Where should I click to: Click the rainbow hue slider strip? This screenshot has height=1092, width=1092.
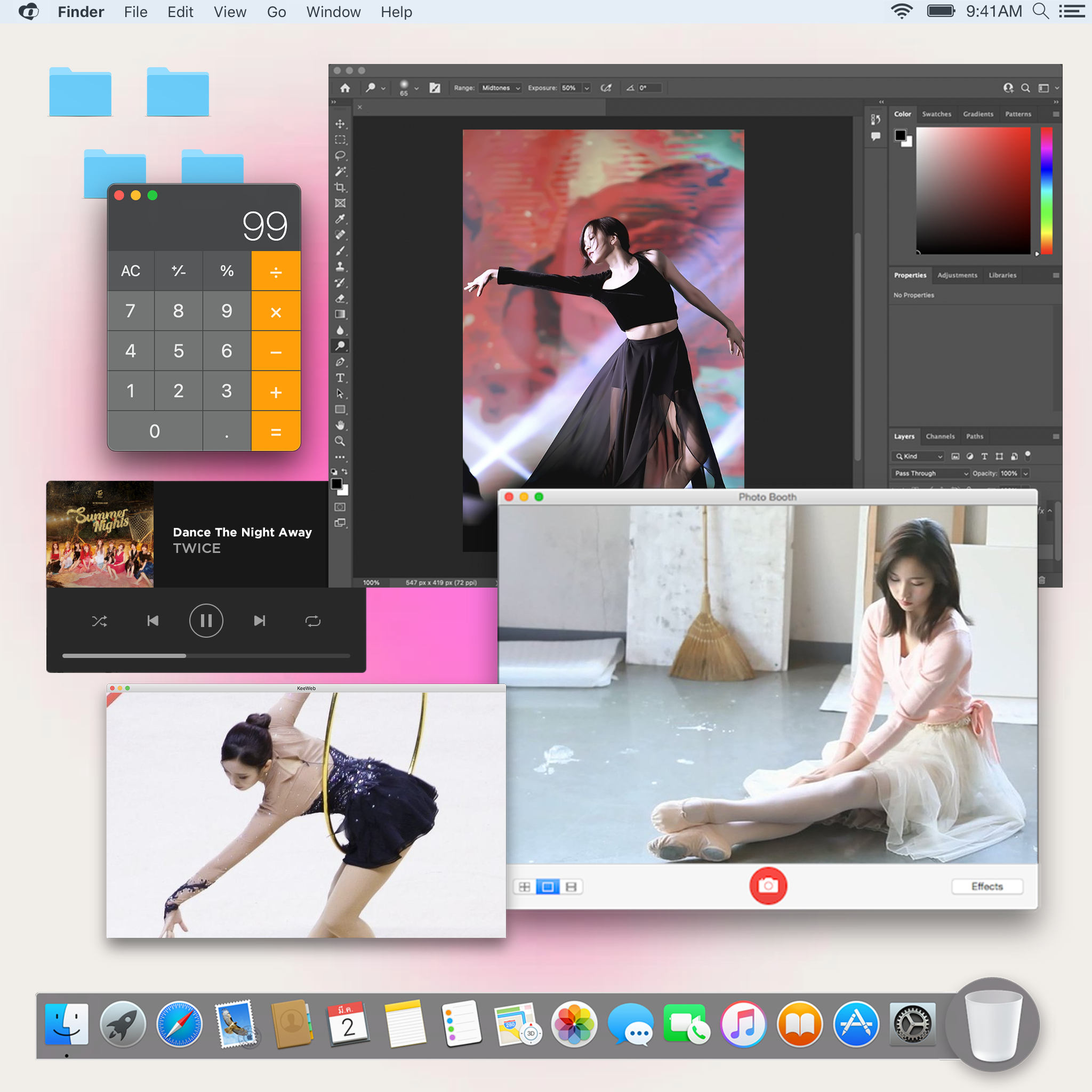1046,190
